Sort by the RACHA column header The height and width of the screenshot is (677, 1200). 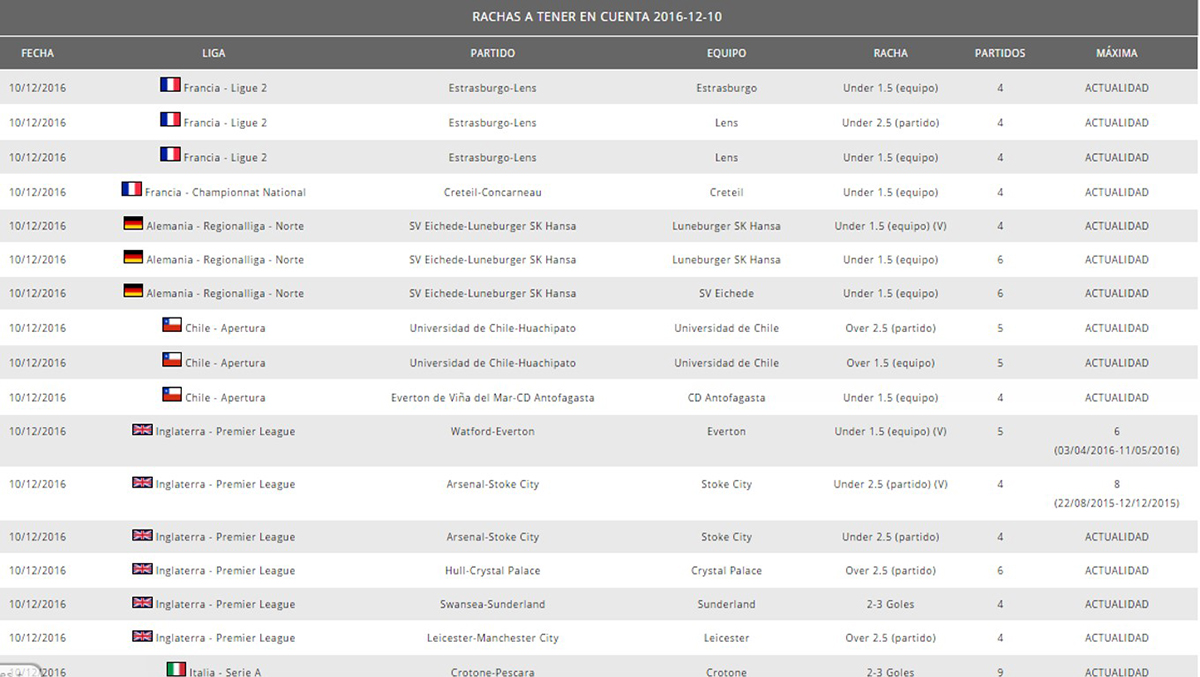pos(890,53)
